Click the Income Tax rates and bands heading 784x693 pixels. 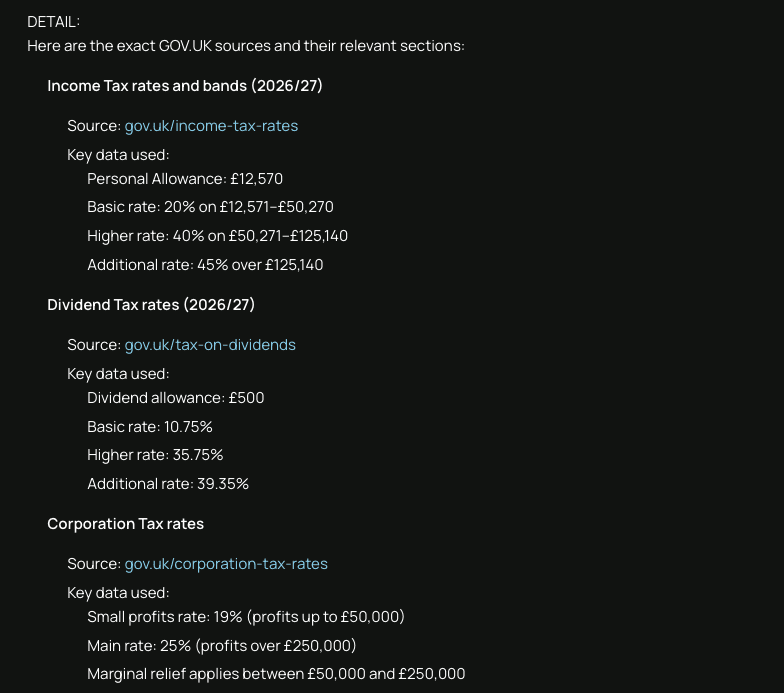point(185,86)
